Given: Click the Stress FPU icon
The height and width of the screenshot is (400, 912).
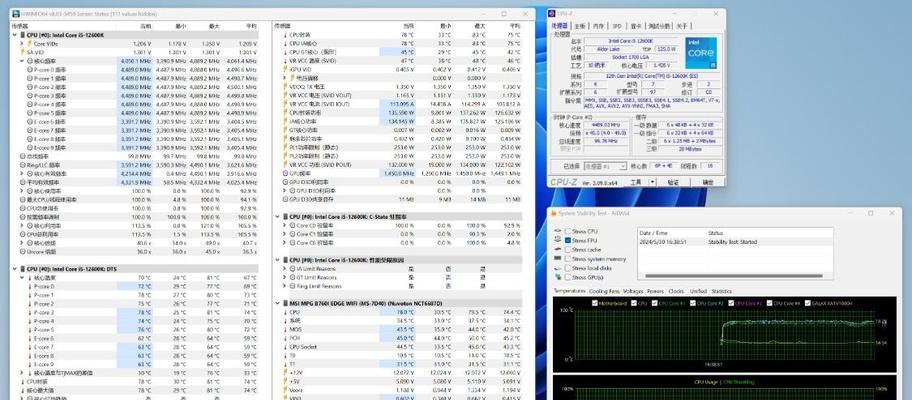Looking at the screenshot, I should pyautogui.click(x=558, y=240).
